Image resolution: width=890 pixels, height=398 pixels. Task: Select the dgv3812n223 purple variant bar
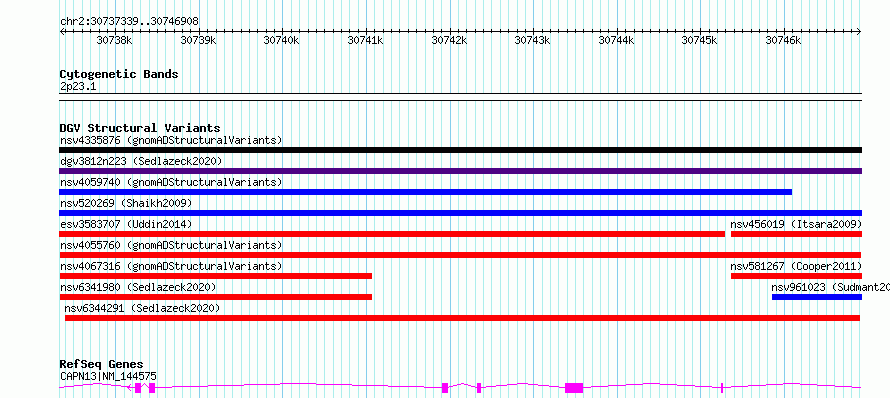pos(460,171)
